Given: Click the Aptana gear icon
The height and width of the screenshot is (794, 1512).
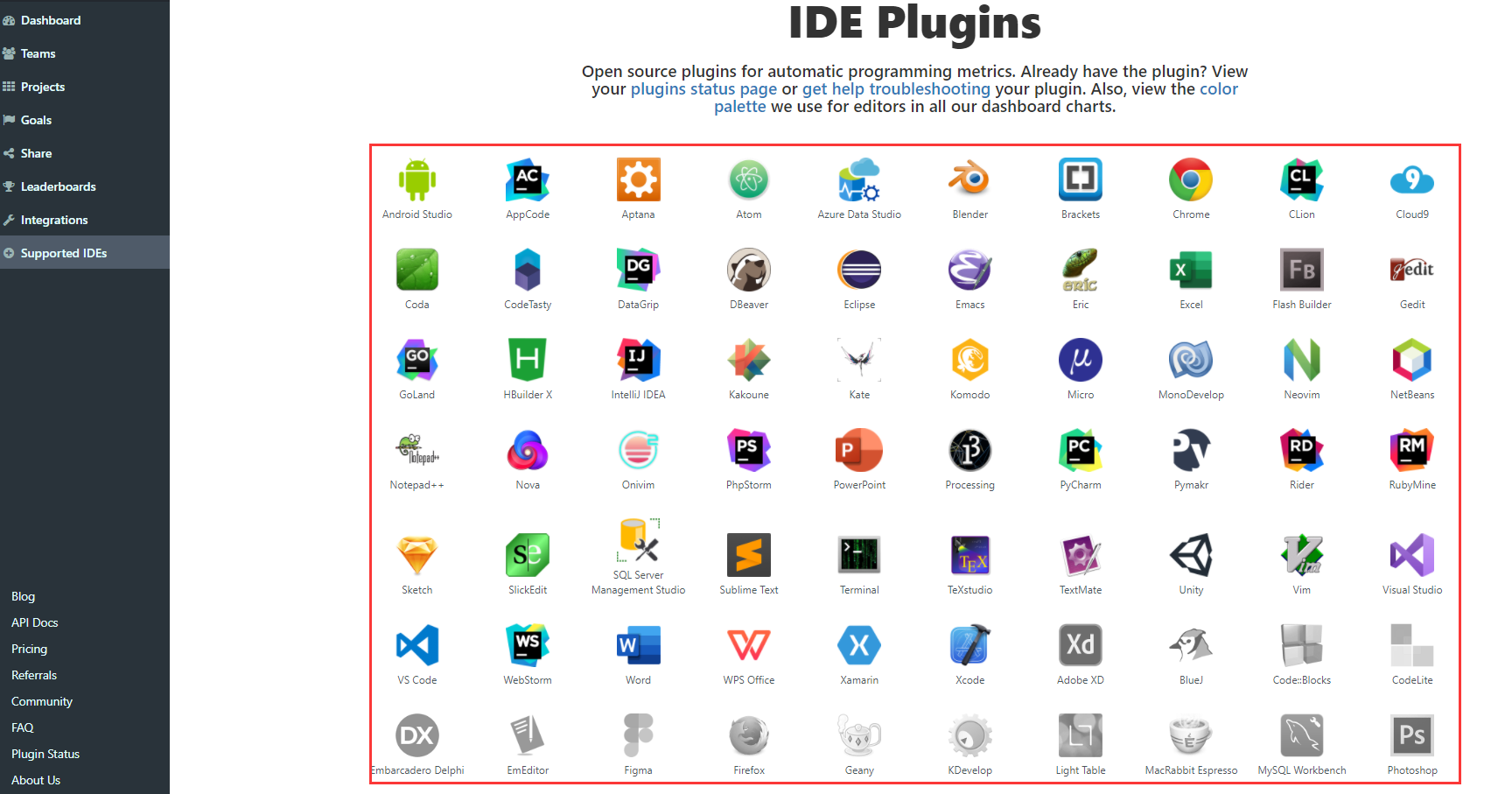Looking at the screenshot, I should (639, 179).
